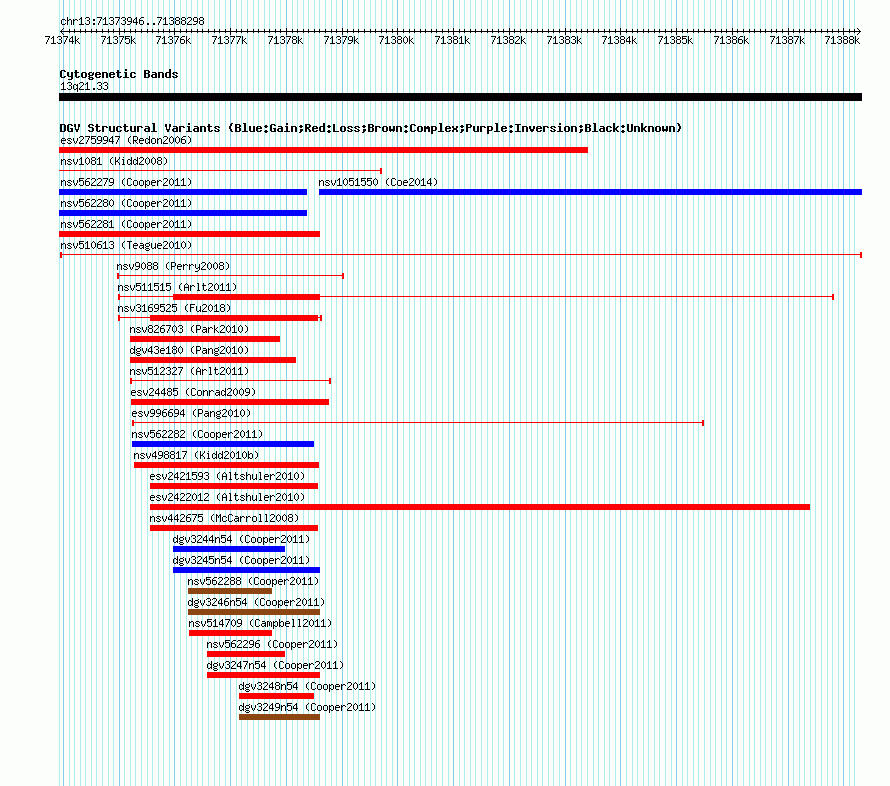Select the red esv2759947 loss bar
The height and width of the screenshot is (786, 890).
coord(324,150)
